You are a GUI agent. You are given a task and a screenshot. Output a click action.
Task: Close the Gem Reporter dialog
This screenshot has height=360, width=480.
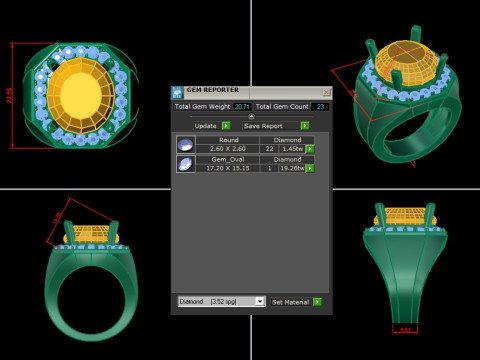326,92
